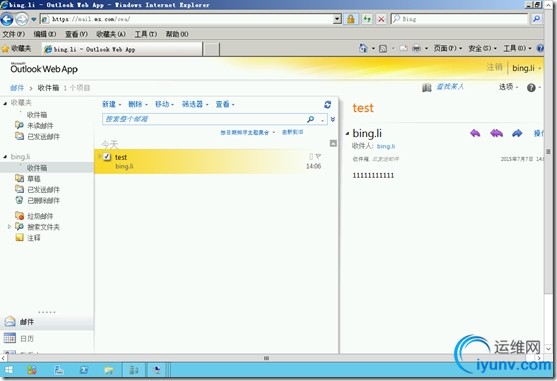Viewport: 557px width, 381px height.
Task: Open the bing.li account dropdown
Action: click(x=526, y=68)
